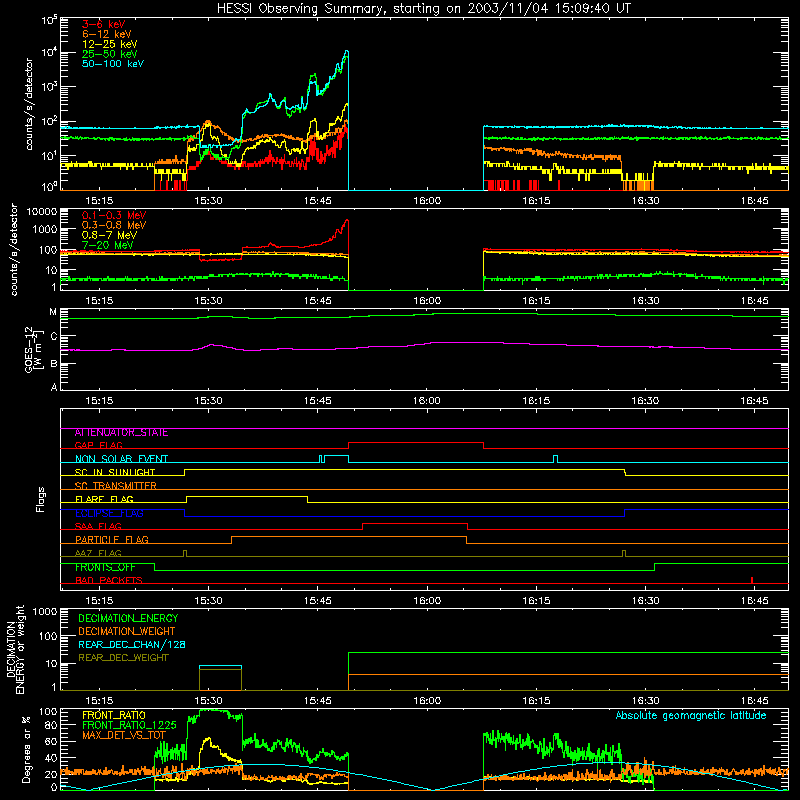This screenshot has height=800, width=800.
Task: Click the SC_TRANSMITTER flag label
Action: (x=116, y=486)
